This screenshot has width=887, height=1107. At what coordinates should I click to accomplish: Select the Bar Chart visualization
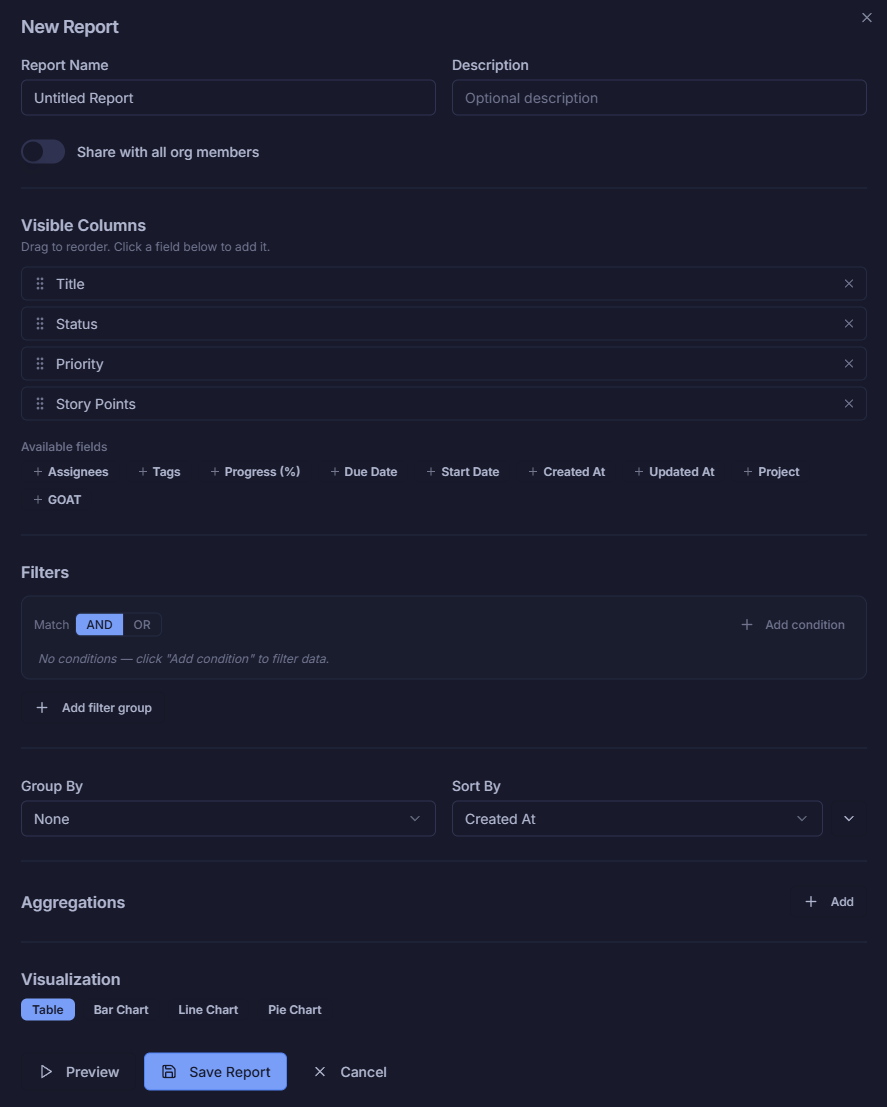coord(121,1010)
